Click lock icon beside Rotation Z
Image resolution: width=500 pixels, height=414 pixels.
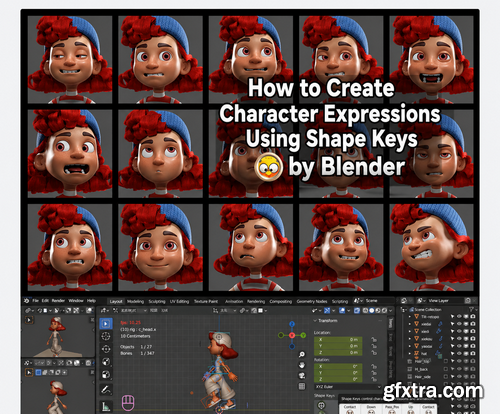(x=374, y=379)
